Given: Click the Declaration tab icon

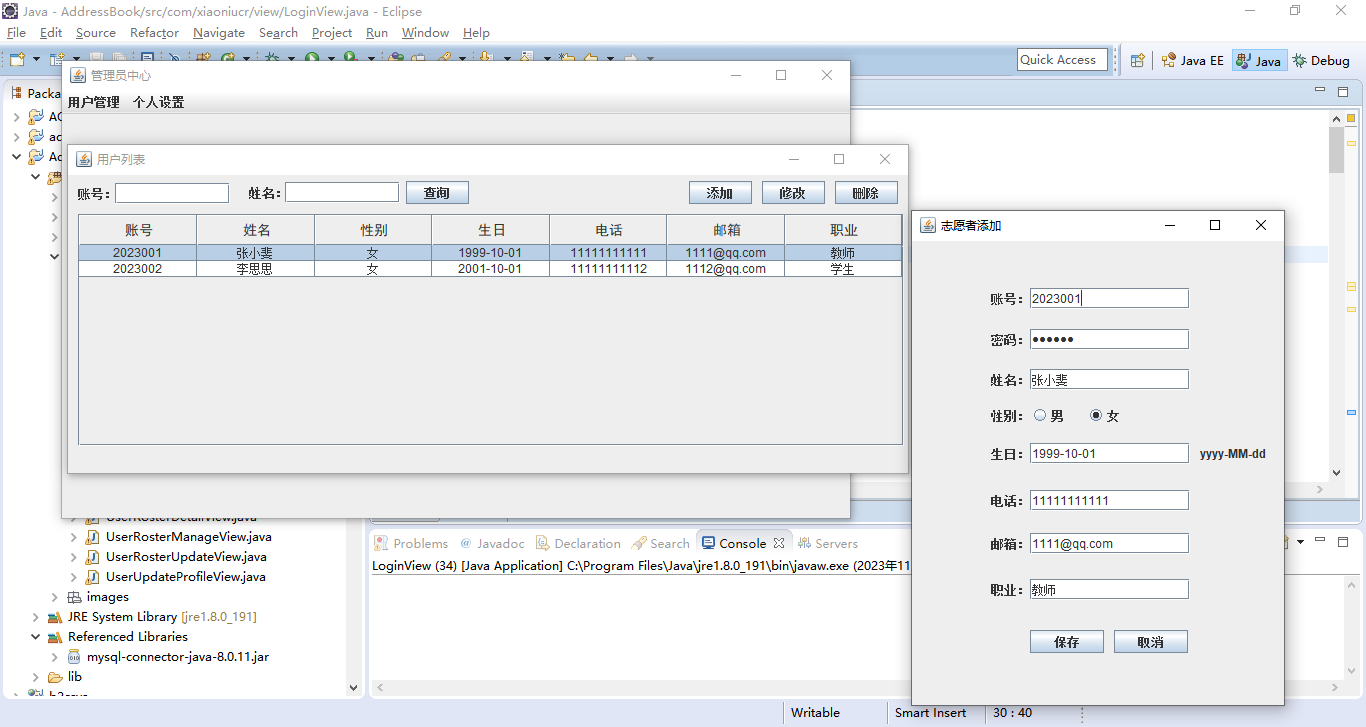Looking at the screenshot, I should click(543, 543).
